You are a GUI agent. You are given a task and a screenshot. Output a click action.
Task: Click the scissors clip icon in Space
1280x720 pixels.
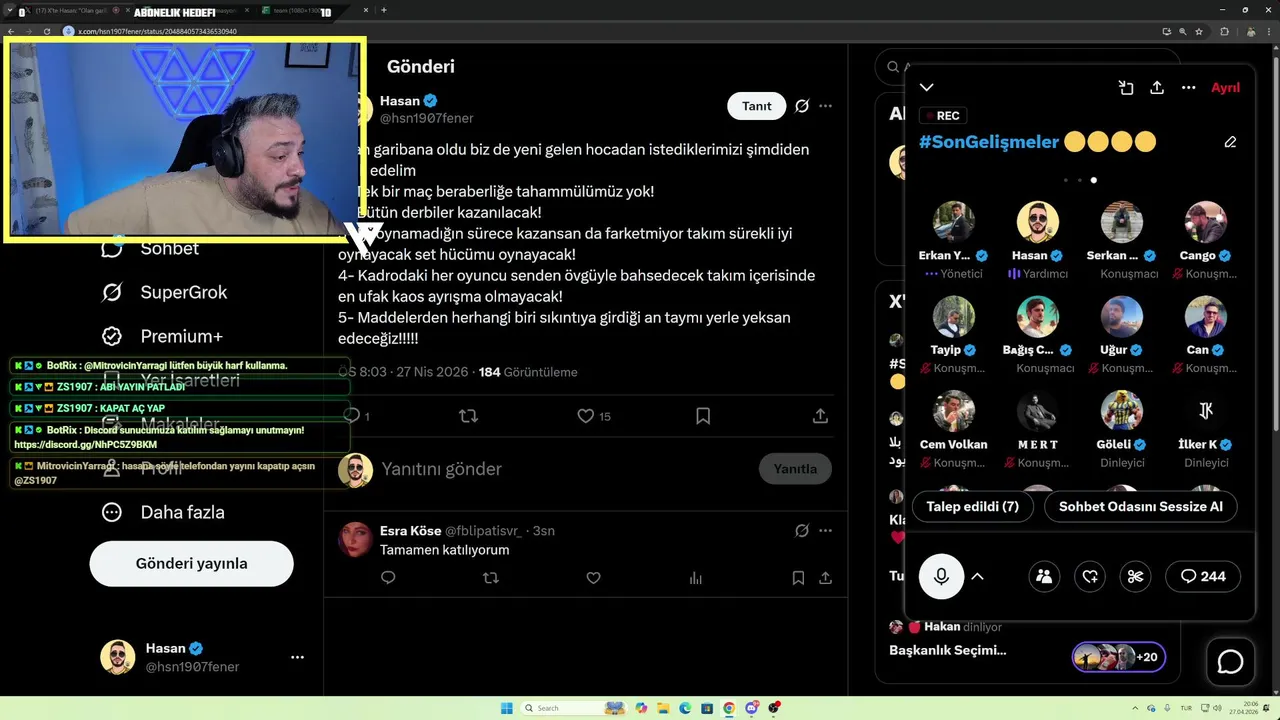coord(1136,576)
